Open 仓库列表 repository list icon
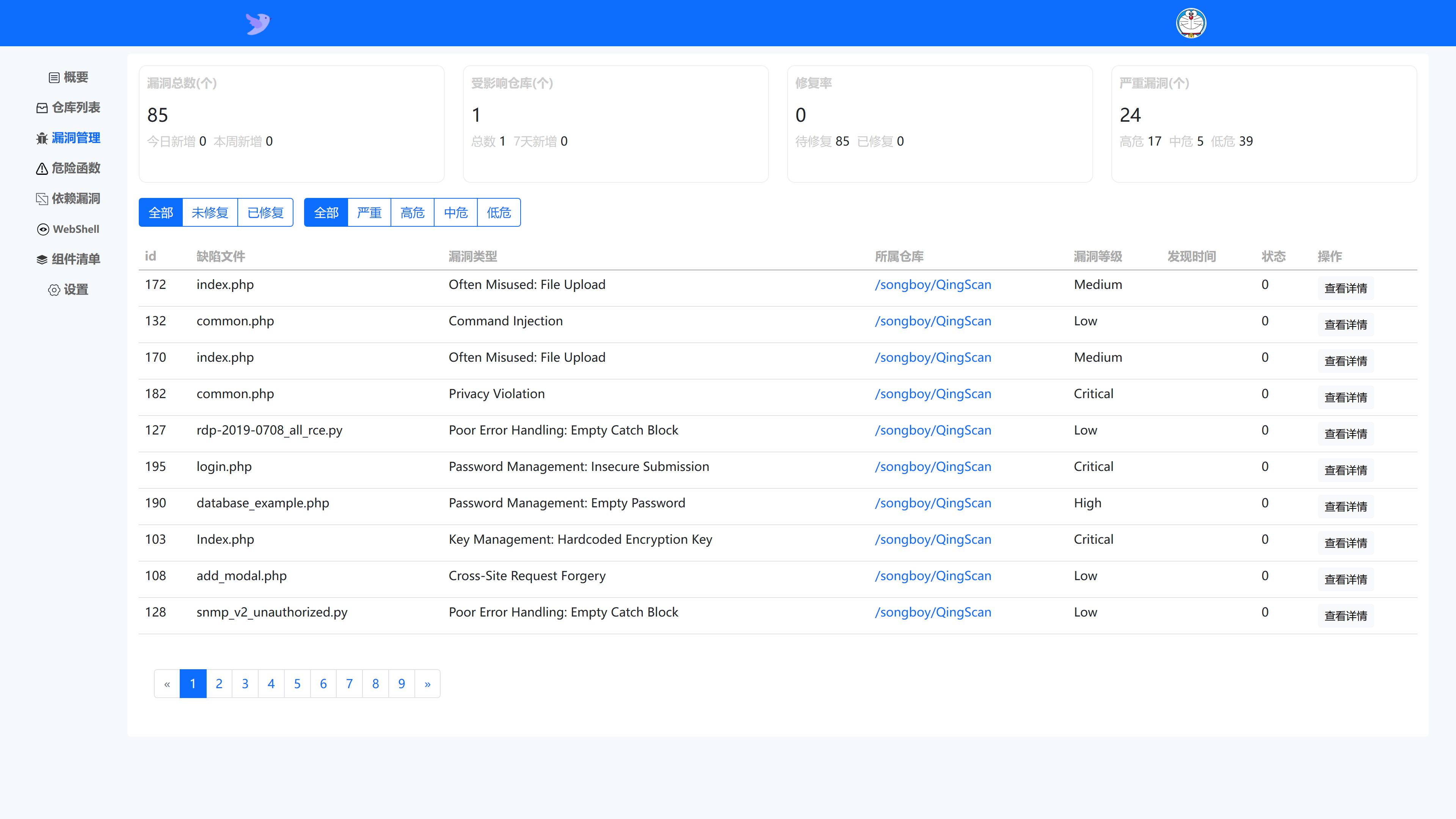The width and height of the screenshot is (1456, 819). pos(42,108)
